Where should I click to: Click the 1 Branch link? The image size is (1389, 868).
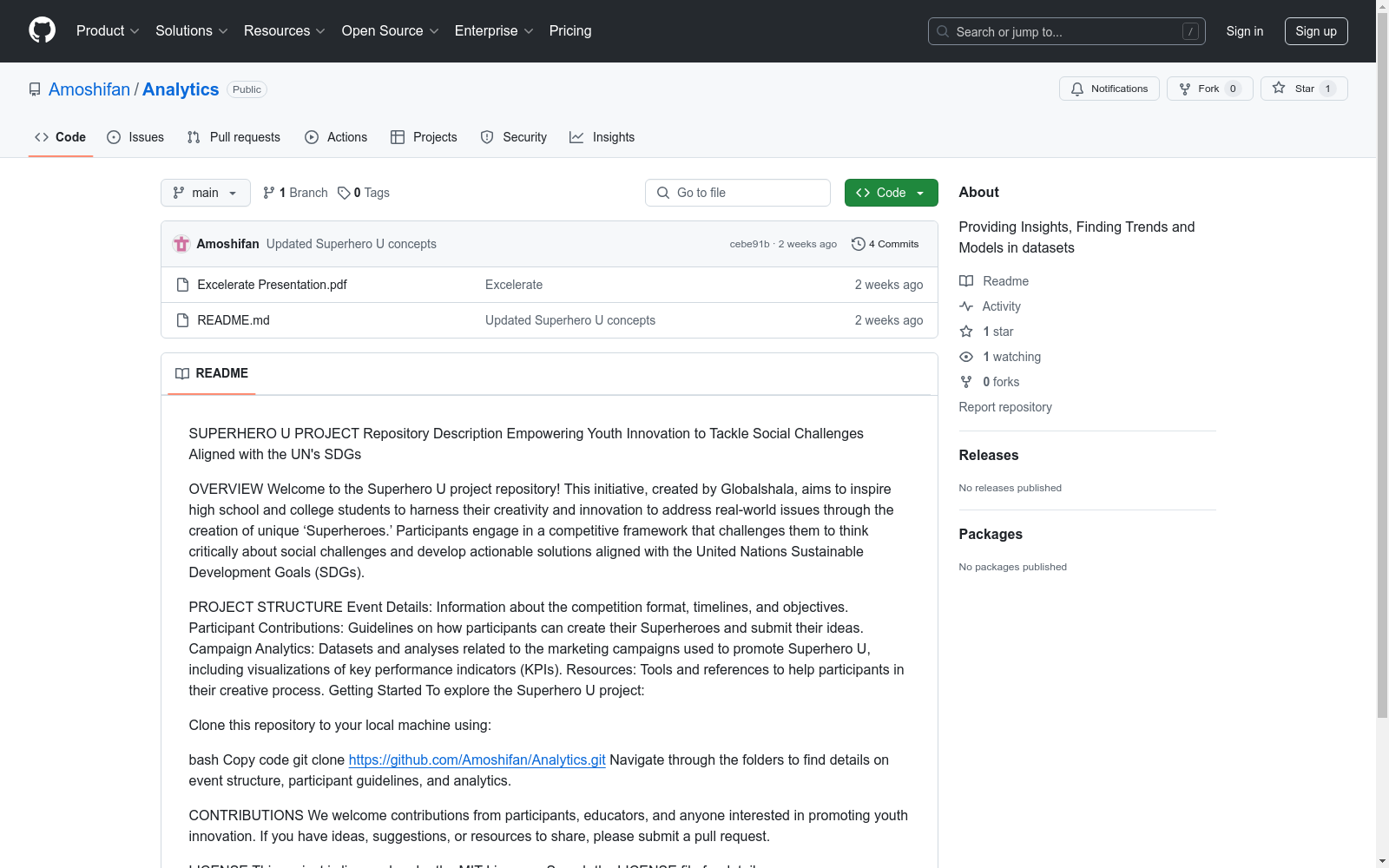coord(295,193)
